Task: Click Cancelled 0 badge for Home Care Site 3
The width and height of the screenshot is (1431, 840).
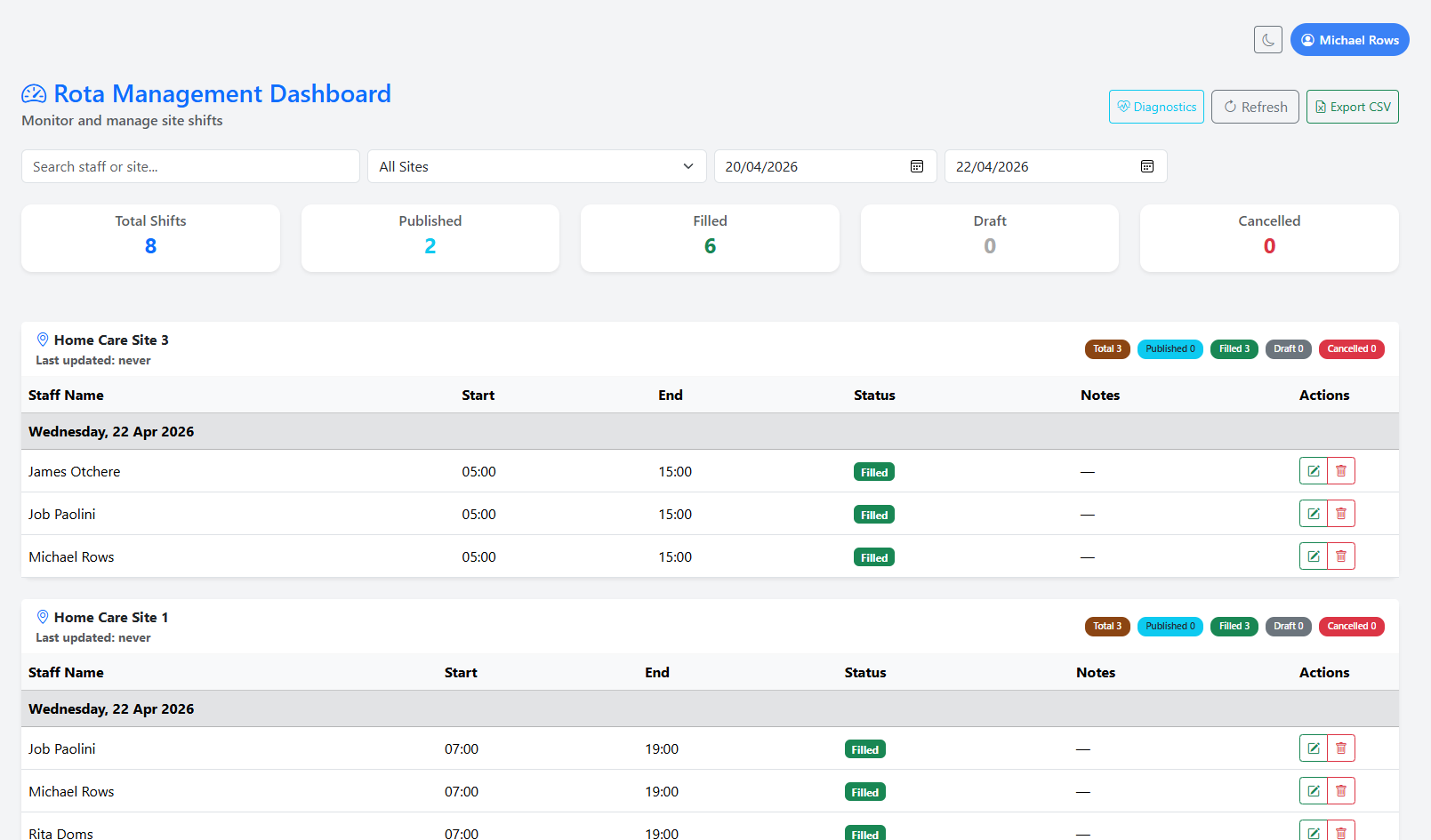Action: (x=1352, y=349)
